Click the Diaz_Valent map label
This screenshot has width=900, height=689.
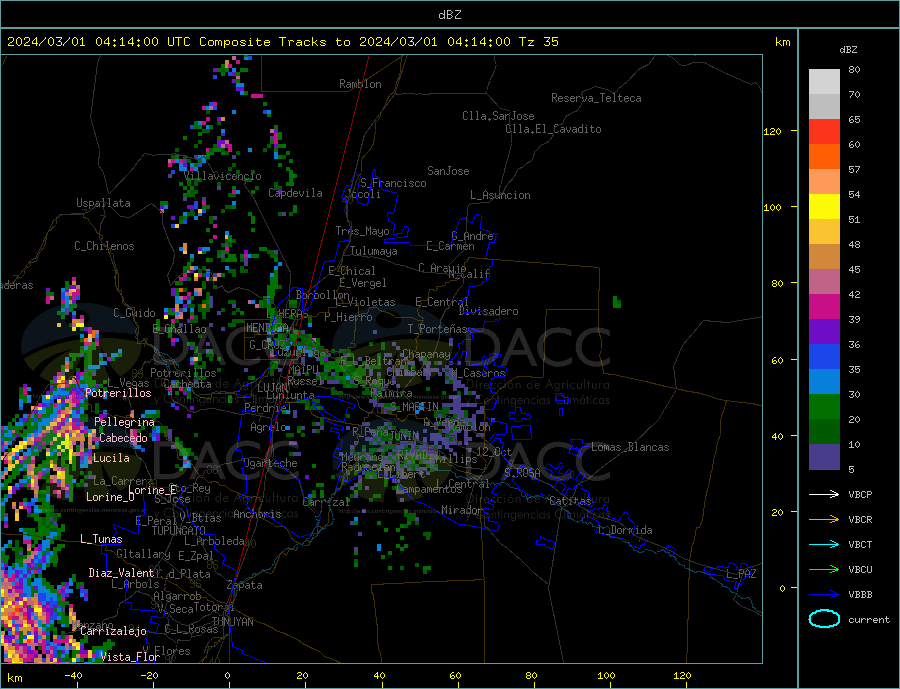click(x=121, y=573)
